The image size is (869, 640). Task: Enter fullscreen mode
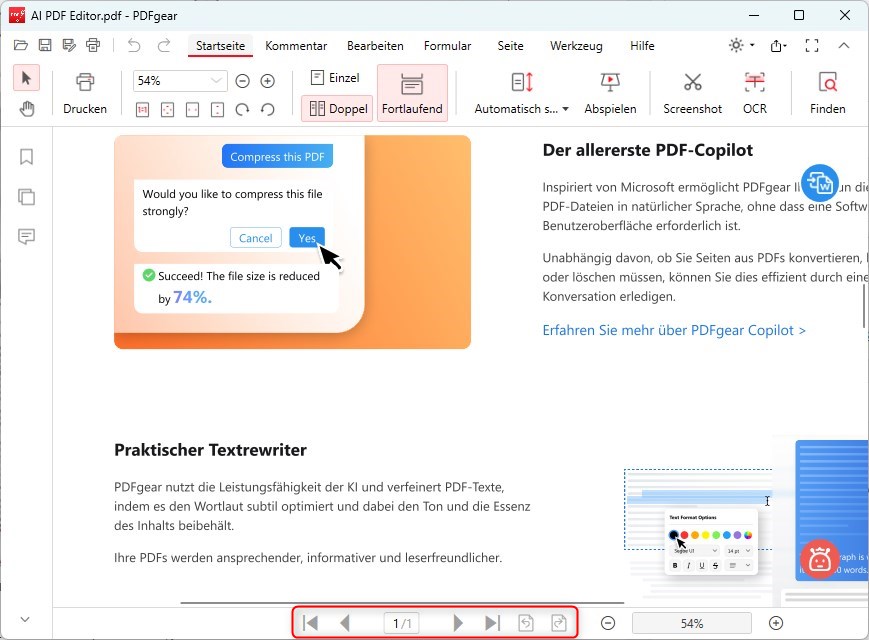click(x=812, y=45)
